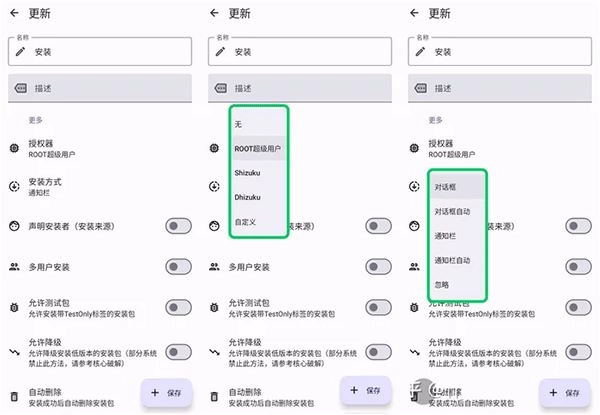
Task: Tap the back arrow in the left screen
Action: coord(15,15)
